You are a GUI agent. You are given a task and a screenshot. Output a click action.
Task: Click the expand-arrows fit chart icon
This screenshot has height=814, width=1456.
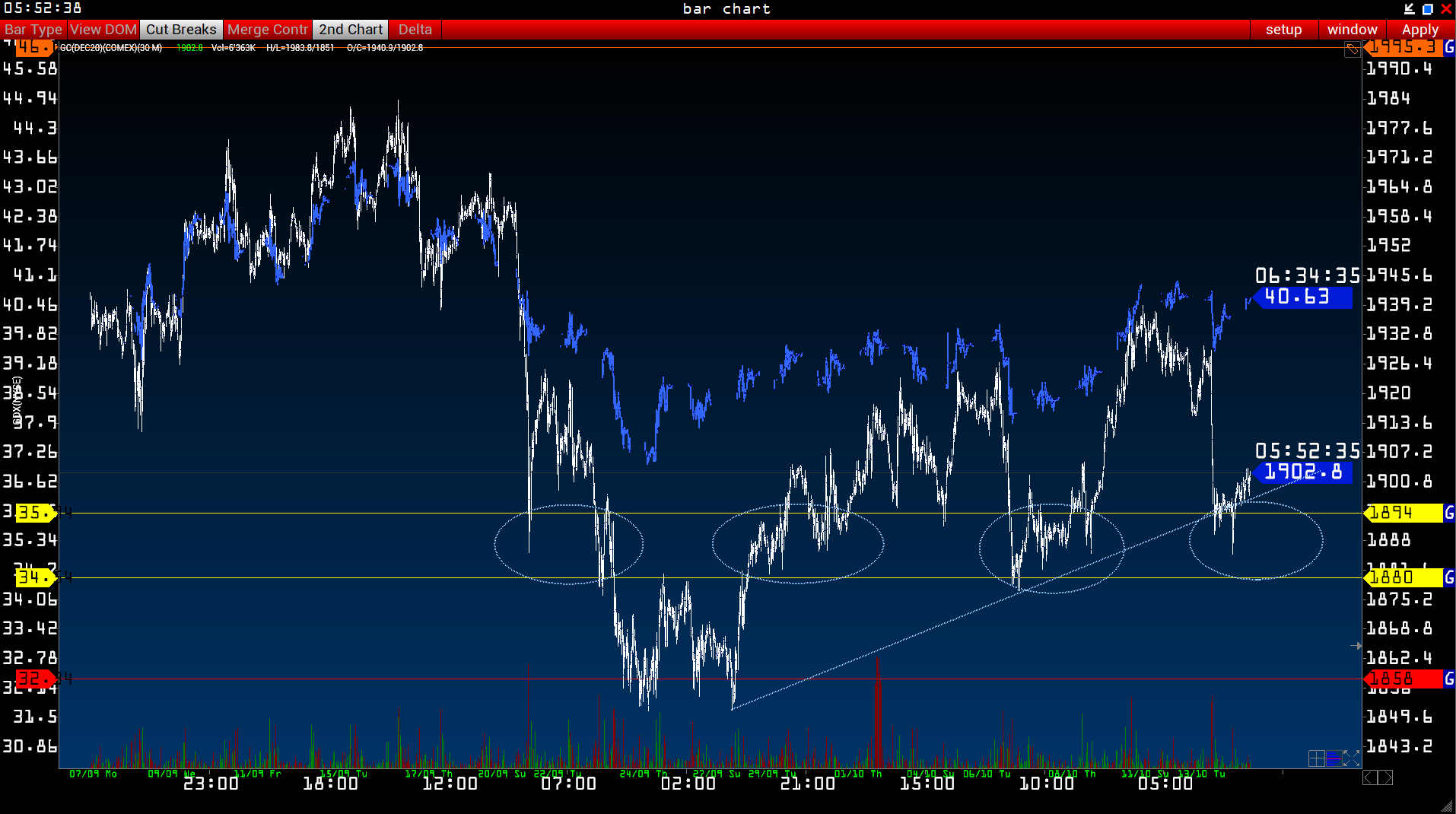coord(1351,758)
